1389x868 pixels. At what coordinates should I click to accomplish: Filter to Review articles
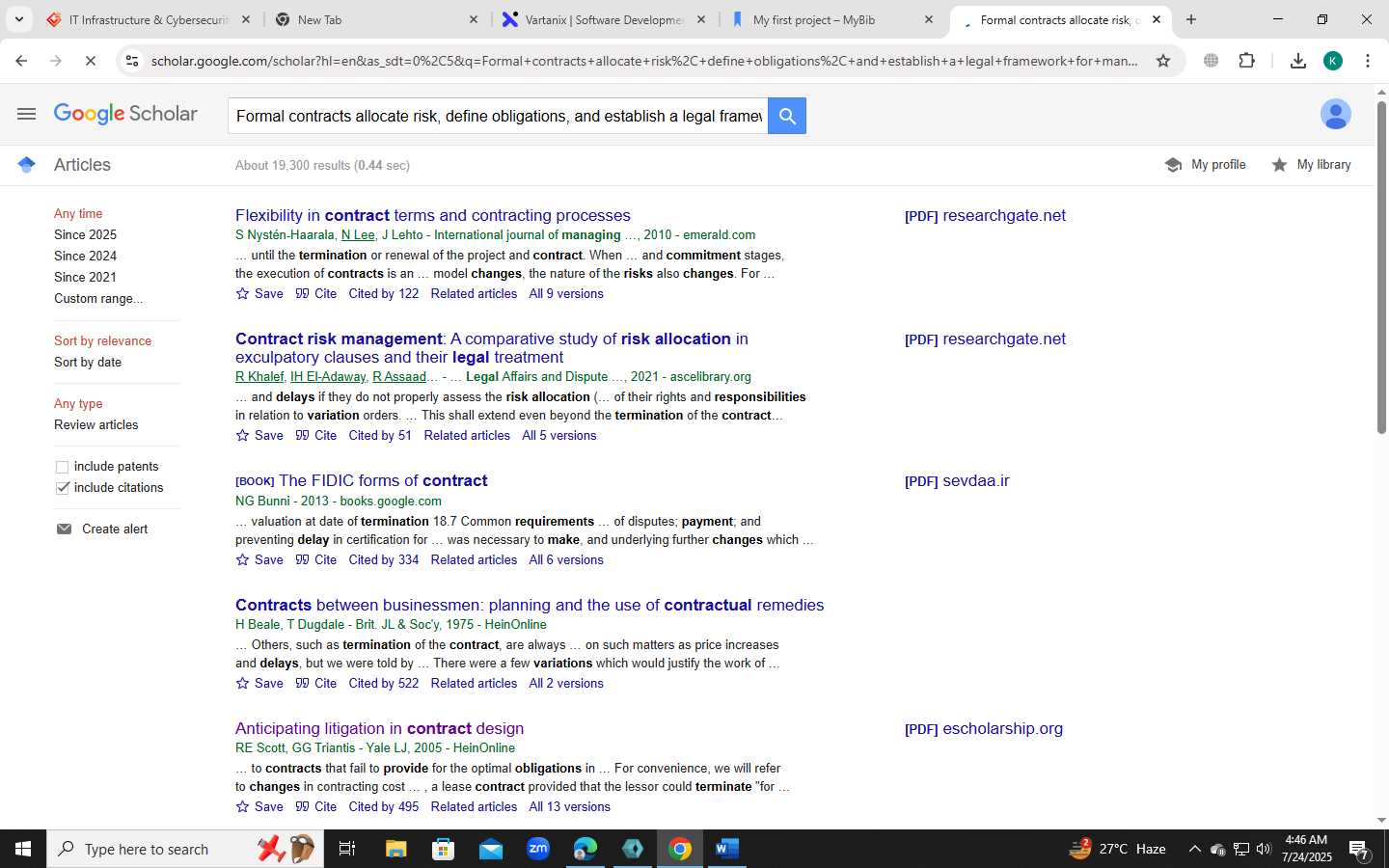(95, 424)
